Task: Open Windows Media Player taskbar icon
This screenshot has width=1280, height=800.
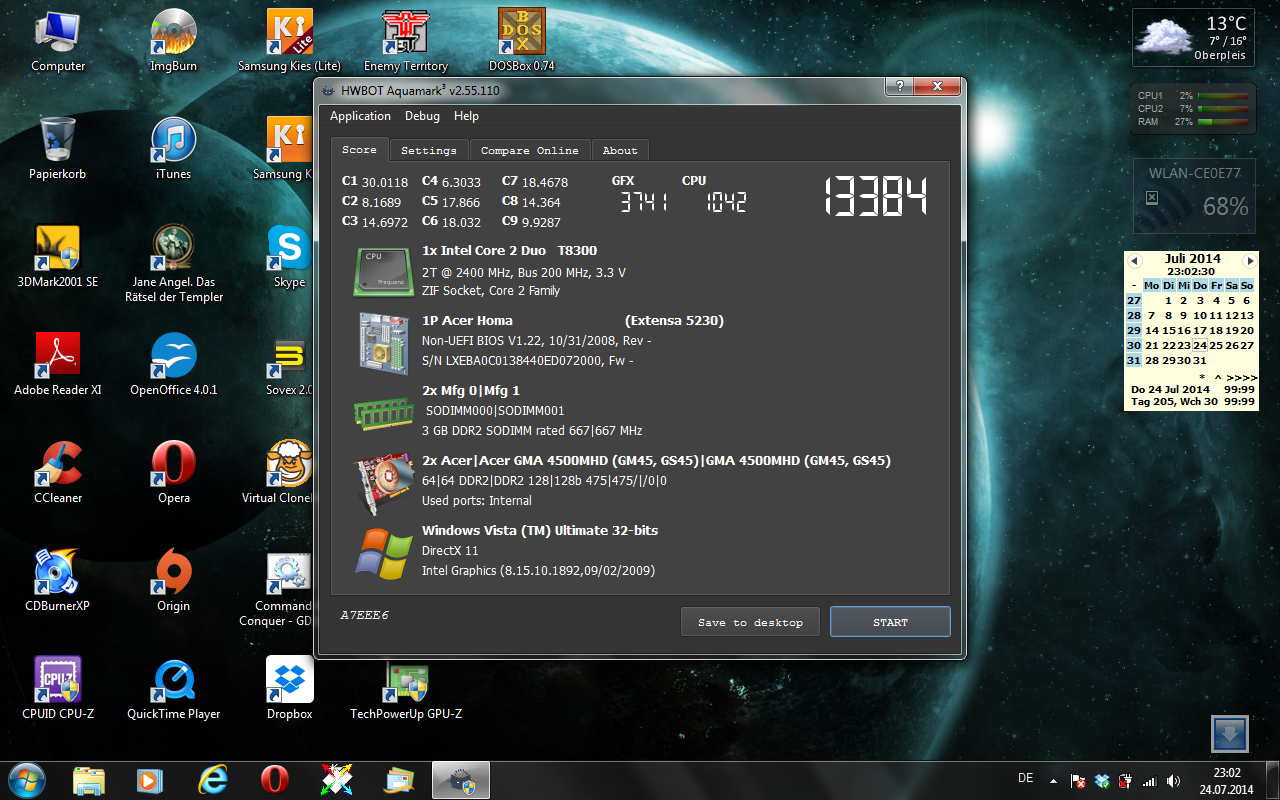Action: click(150, 780)
